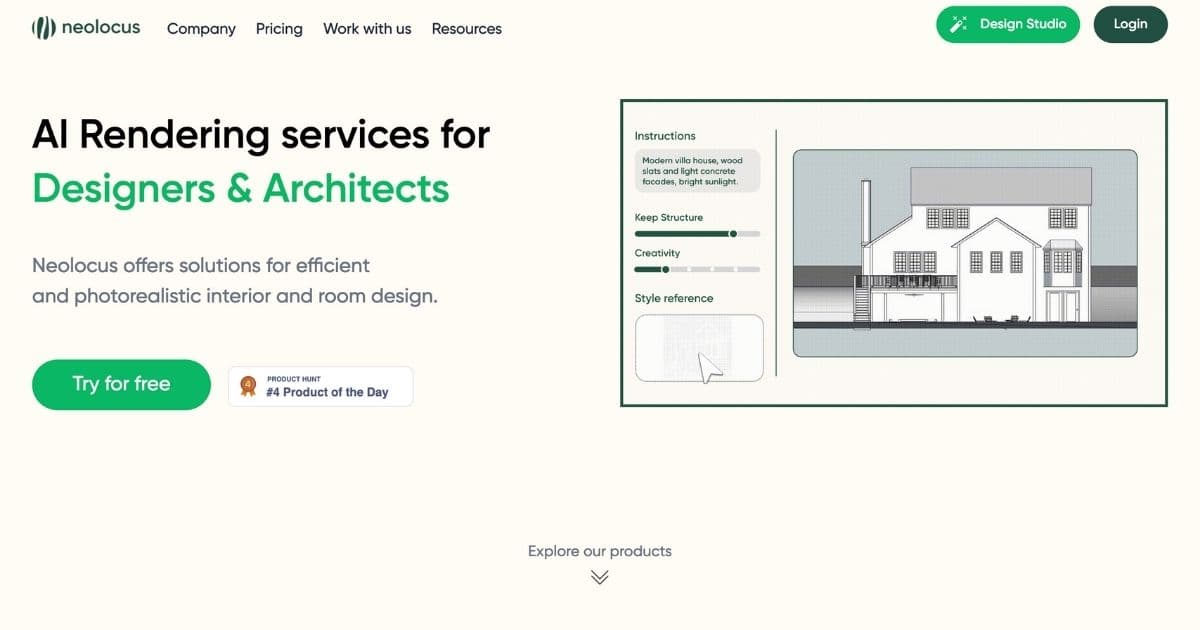Click the 'Instructions' label

pyautogui.click(x=665, y=136)
